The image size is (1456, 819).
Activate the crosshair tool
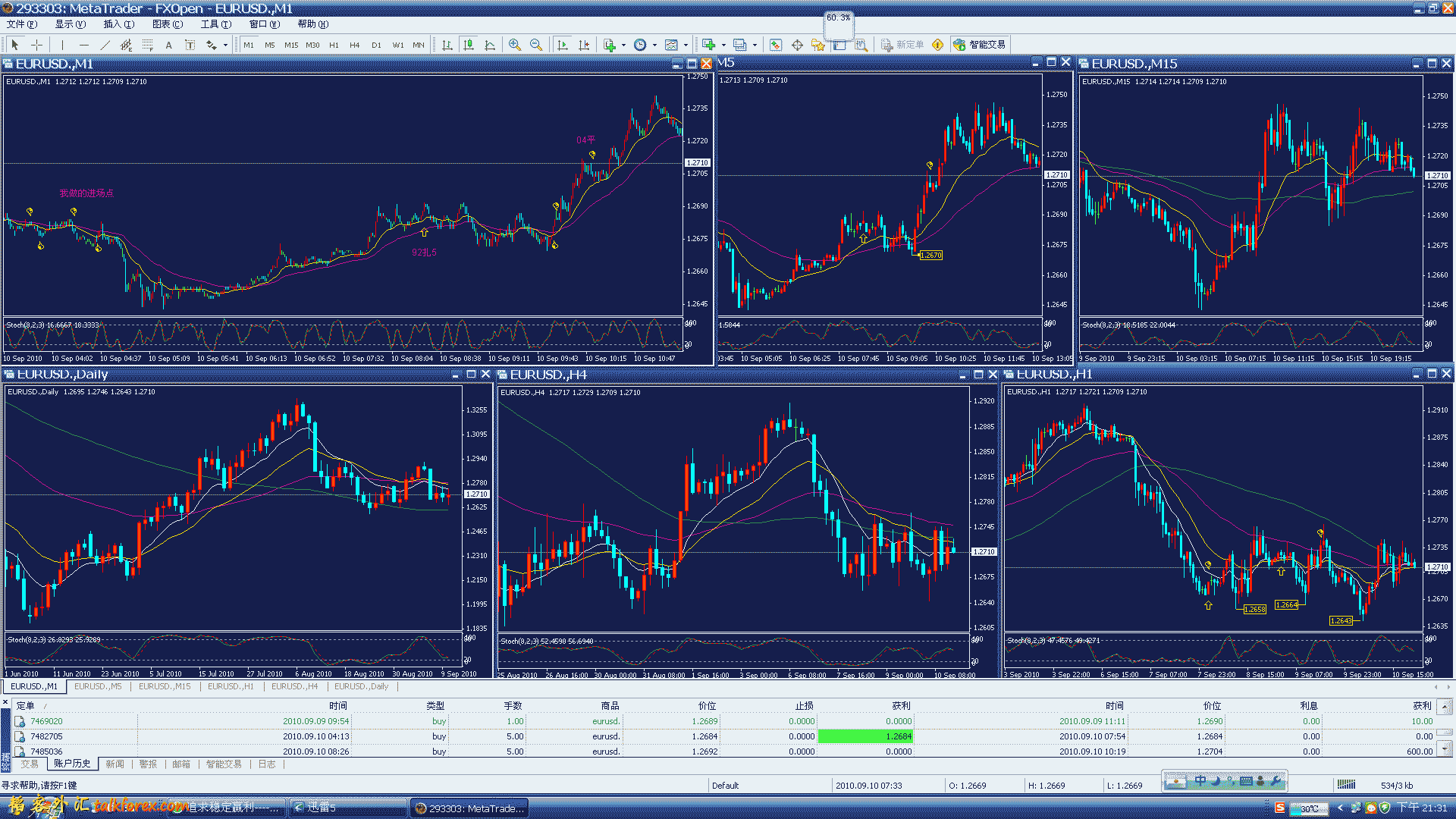[x=36, y=45]
